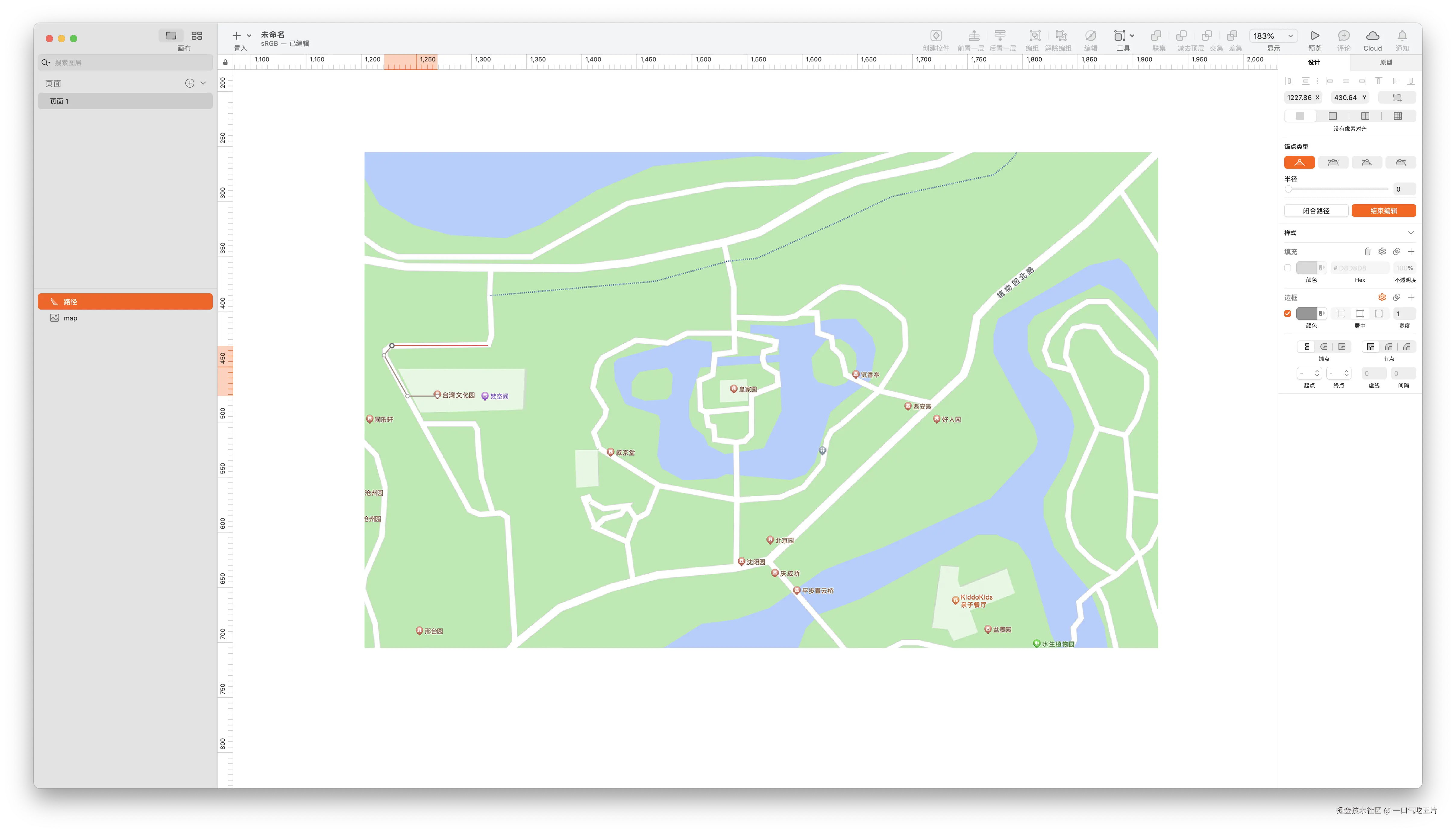Switch to the 原型 tab

tap(1385, 62)
